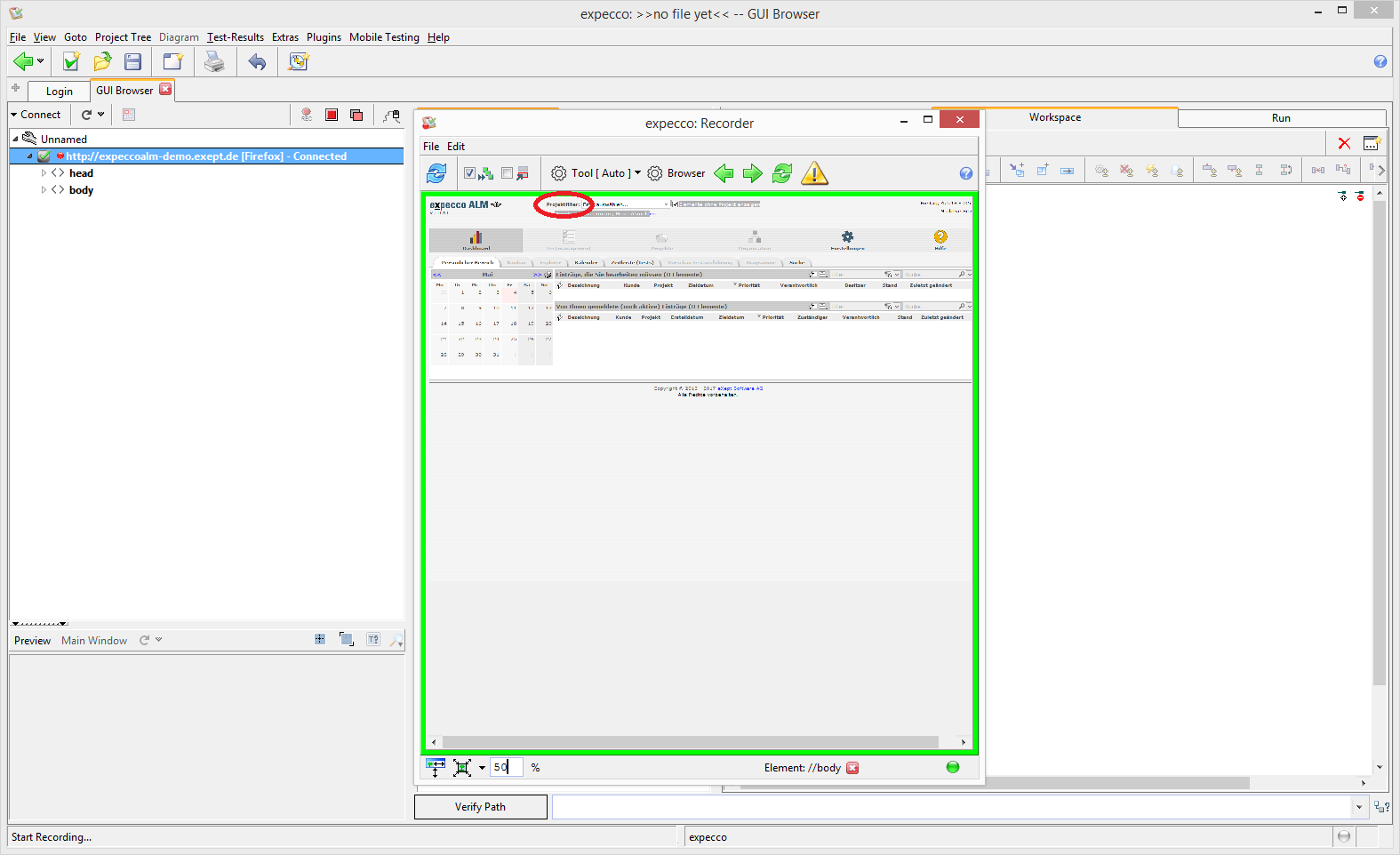Open the Test-Results menu

tap(236, 37)
